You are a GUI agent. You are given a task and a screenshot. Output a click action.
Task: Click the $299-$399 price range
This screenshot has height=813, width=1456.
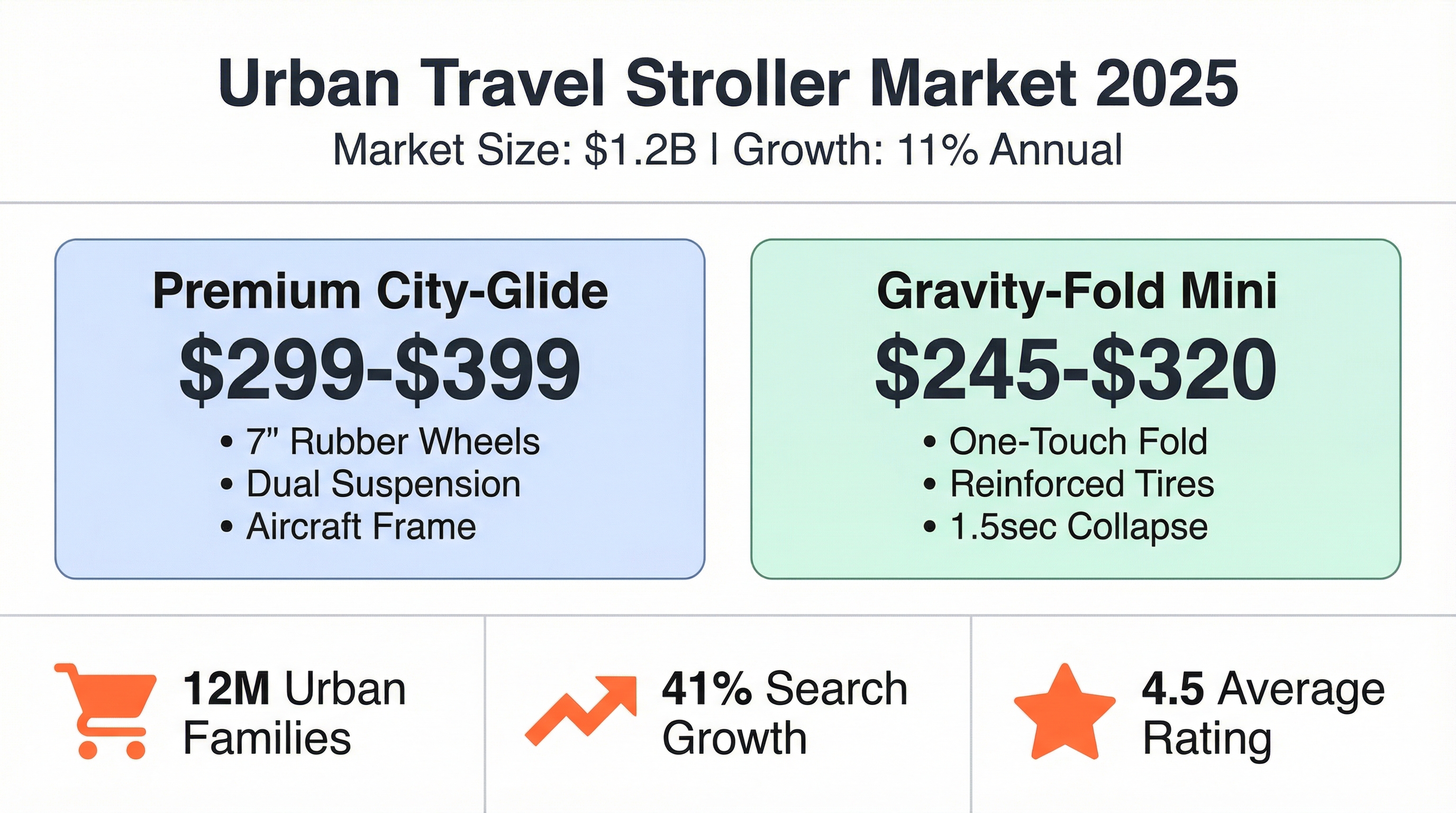(380, 371)
